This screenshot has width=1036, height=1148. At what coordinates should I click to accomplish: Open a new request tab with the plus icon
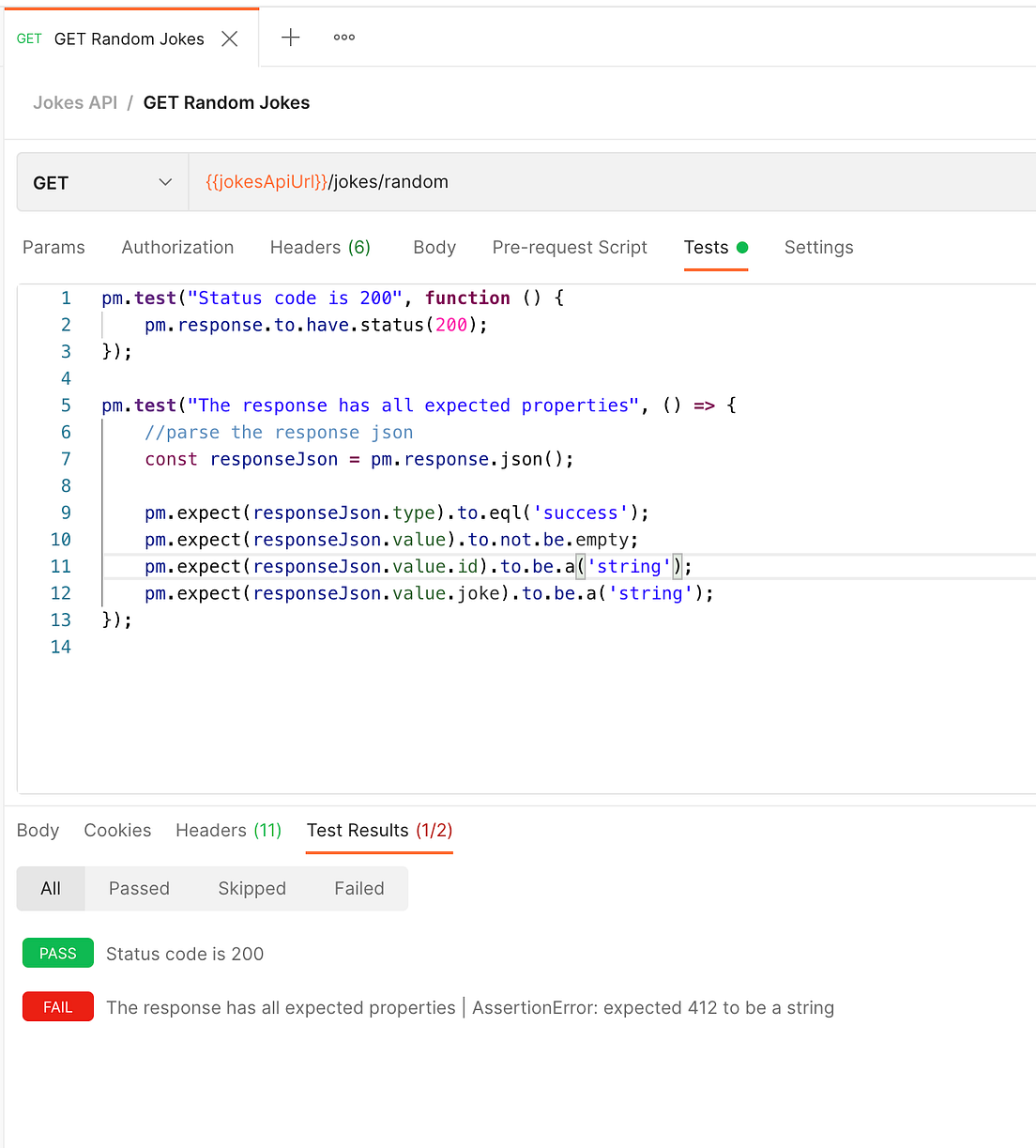coord(290,38)
